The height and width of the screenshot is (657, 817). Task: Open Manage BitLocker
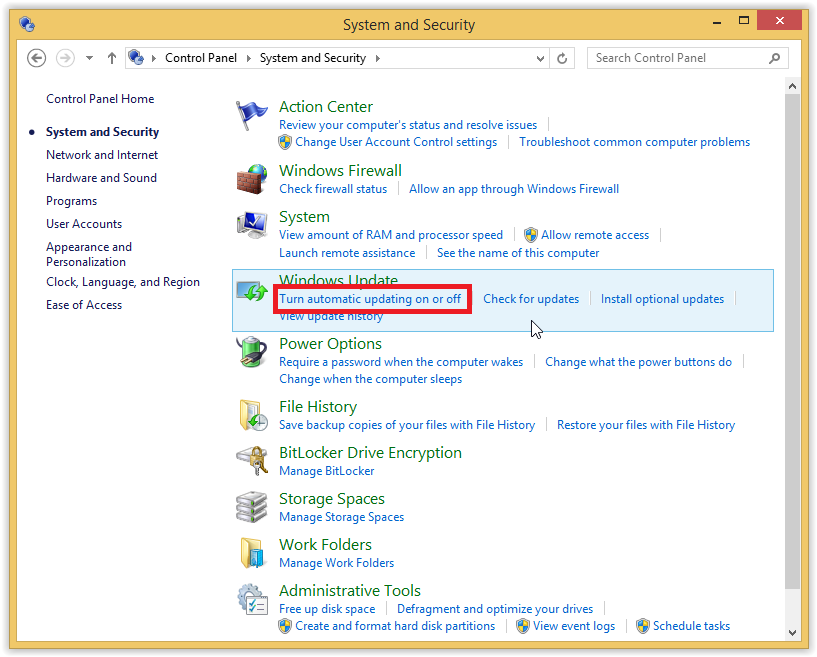point(327,470)
